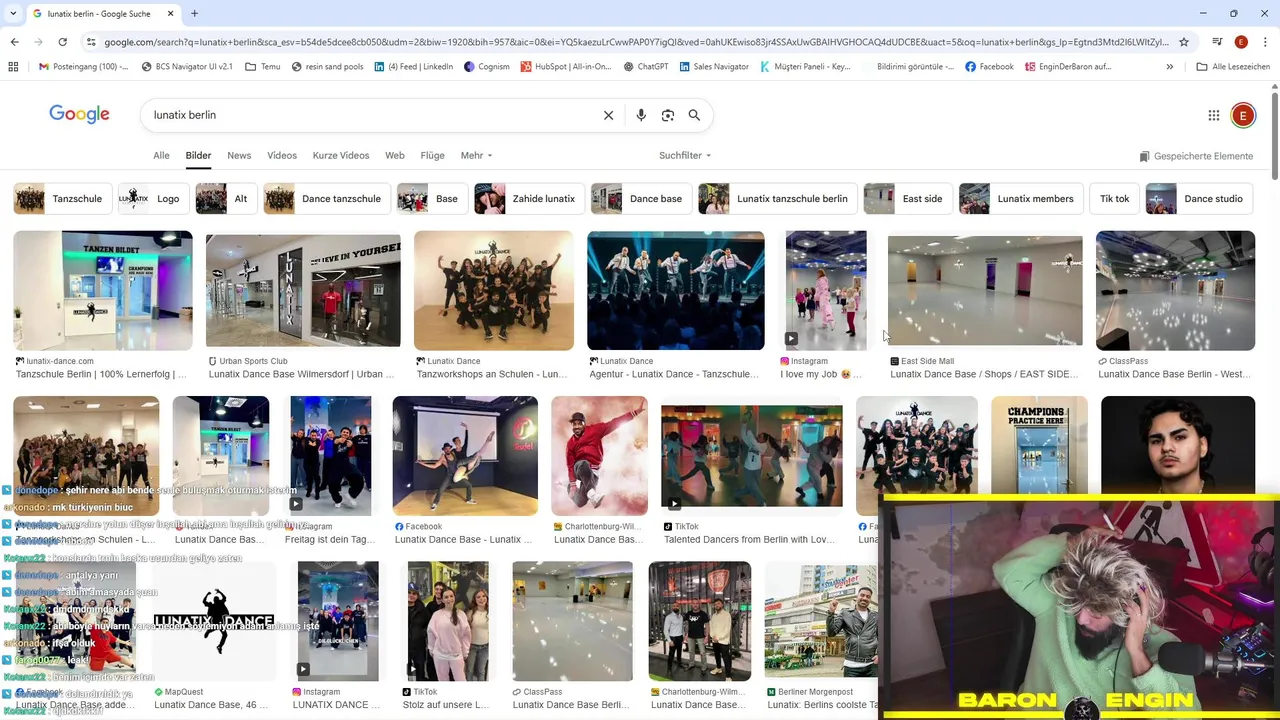Open Chrome menu three-dot icon
Image resolution: width=1280 pixels, height=720 pixels.
point(1265,42)
